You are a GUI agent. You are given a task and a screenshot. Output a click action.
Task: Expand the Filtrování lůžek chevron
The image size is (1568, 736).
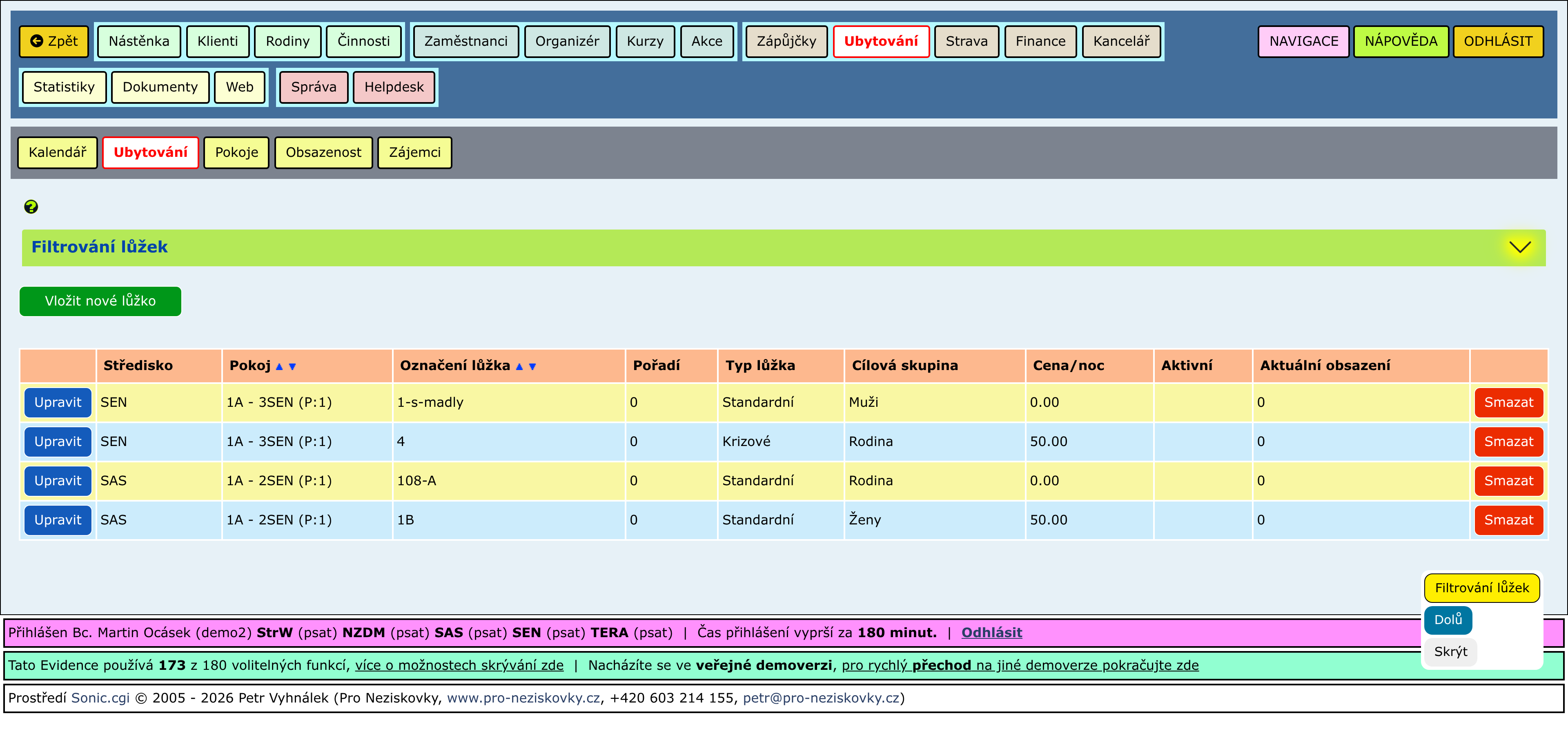tap(1519, 247)
